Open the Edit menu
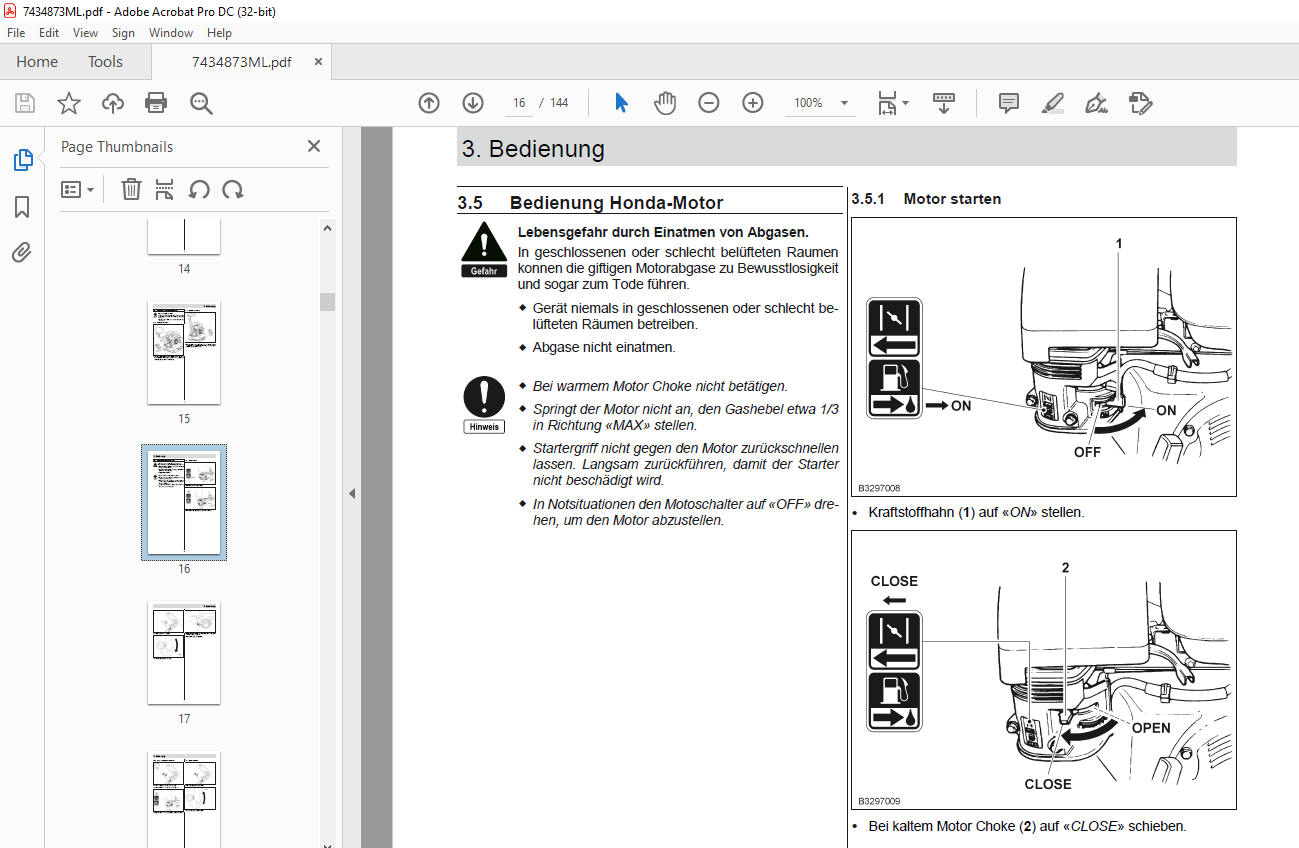 [x=49, y=33]
